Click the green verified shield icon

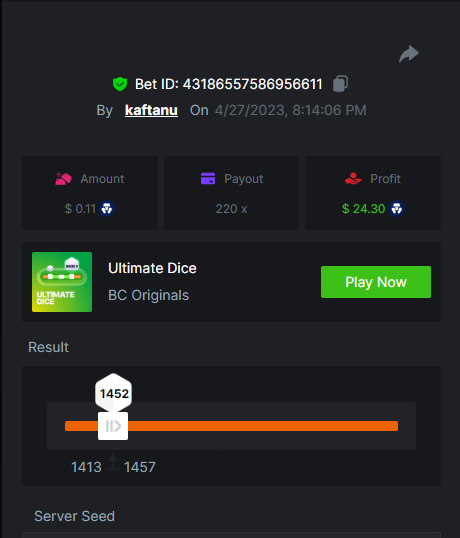point(120,84)
